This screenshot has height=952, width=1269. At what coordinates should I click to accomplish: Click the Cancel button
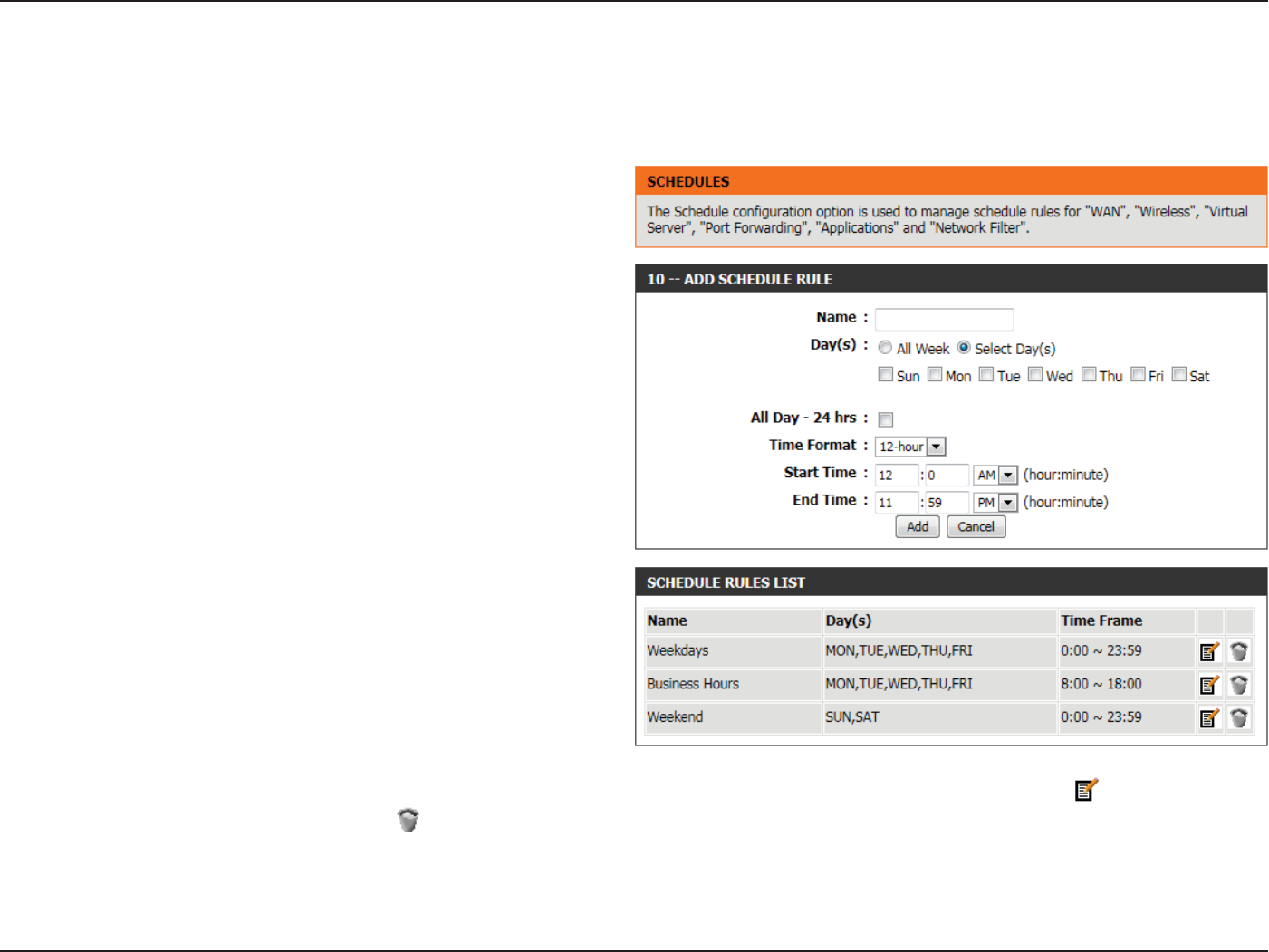(x=976, y=526)
